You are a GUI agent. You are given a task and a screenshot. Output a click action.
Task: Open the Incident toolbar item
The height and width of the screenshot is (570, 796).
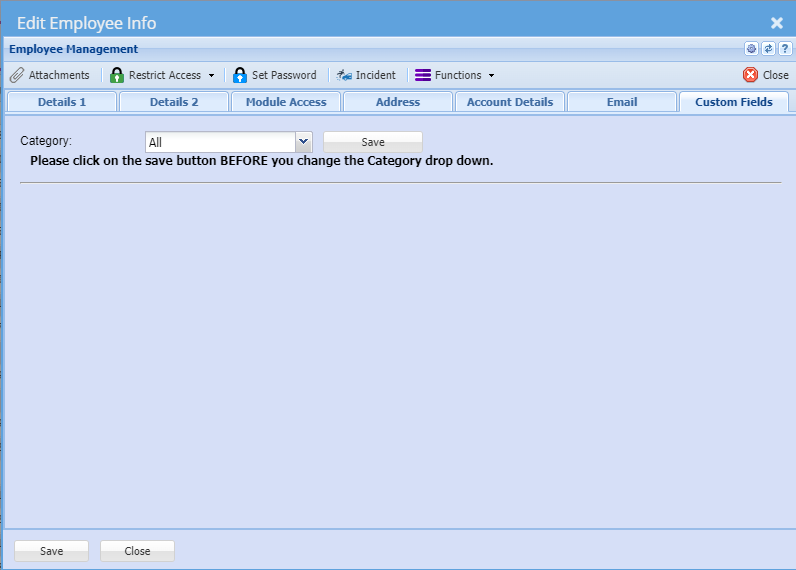click(x=366, y=75)
